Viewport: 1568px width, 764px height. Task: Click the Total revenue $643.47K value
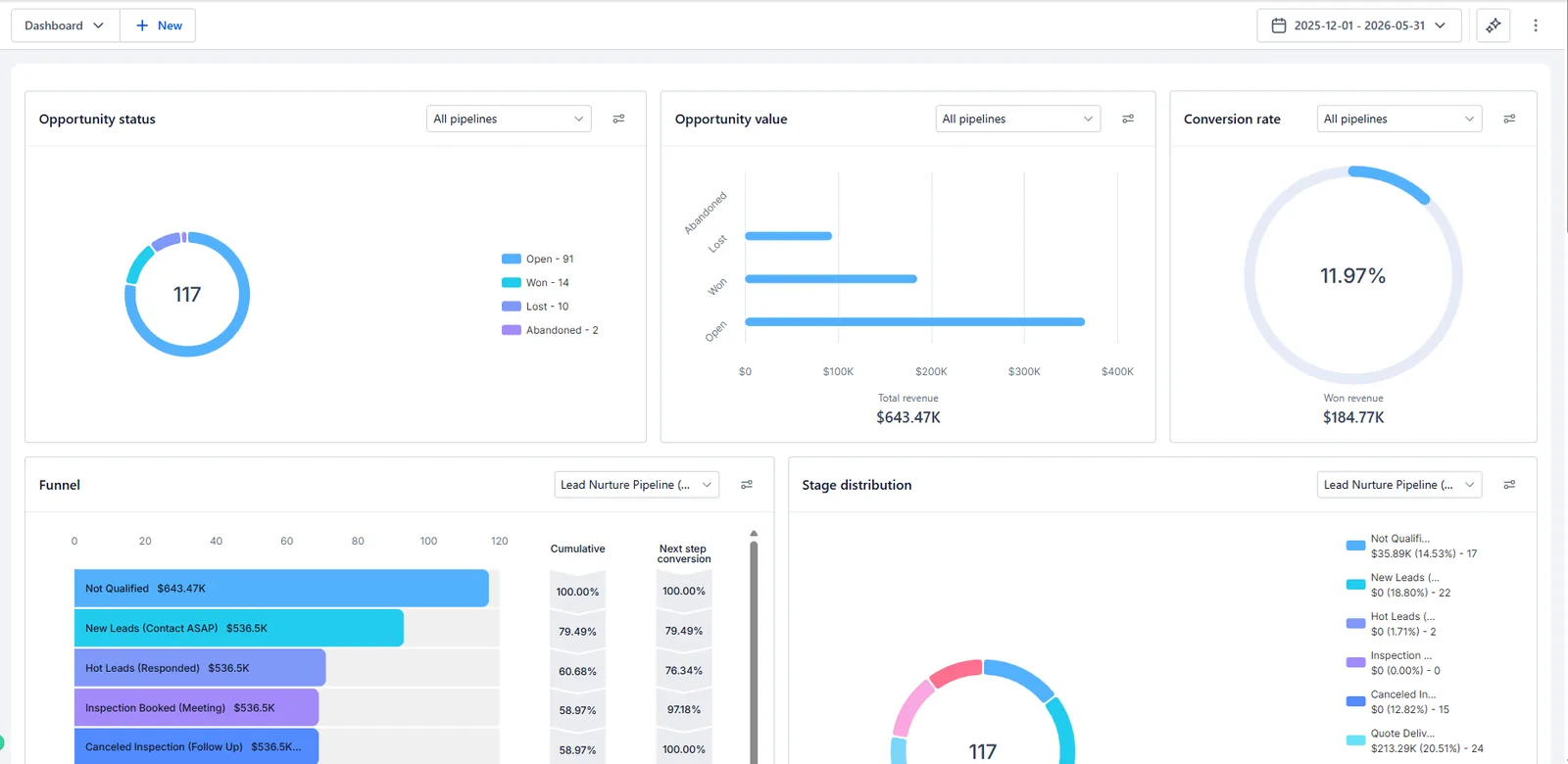click(x=908, y=417)
